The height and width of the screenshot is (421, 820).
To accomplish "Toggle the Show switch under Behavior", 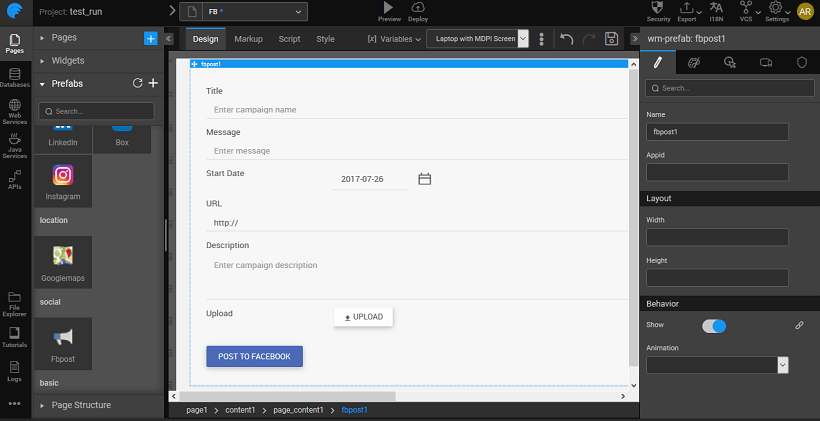I will coord(714,325).
